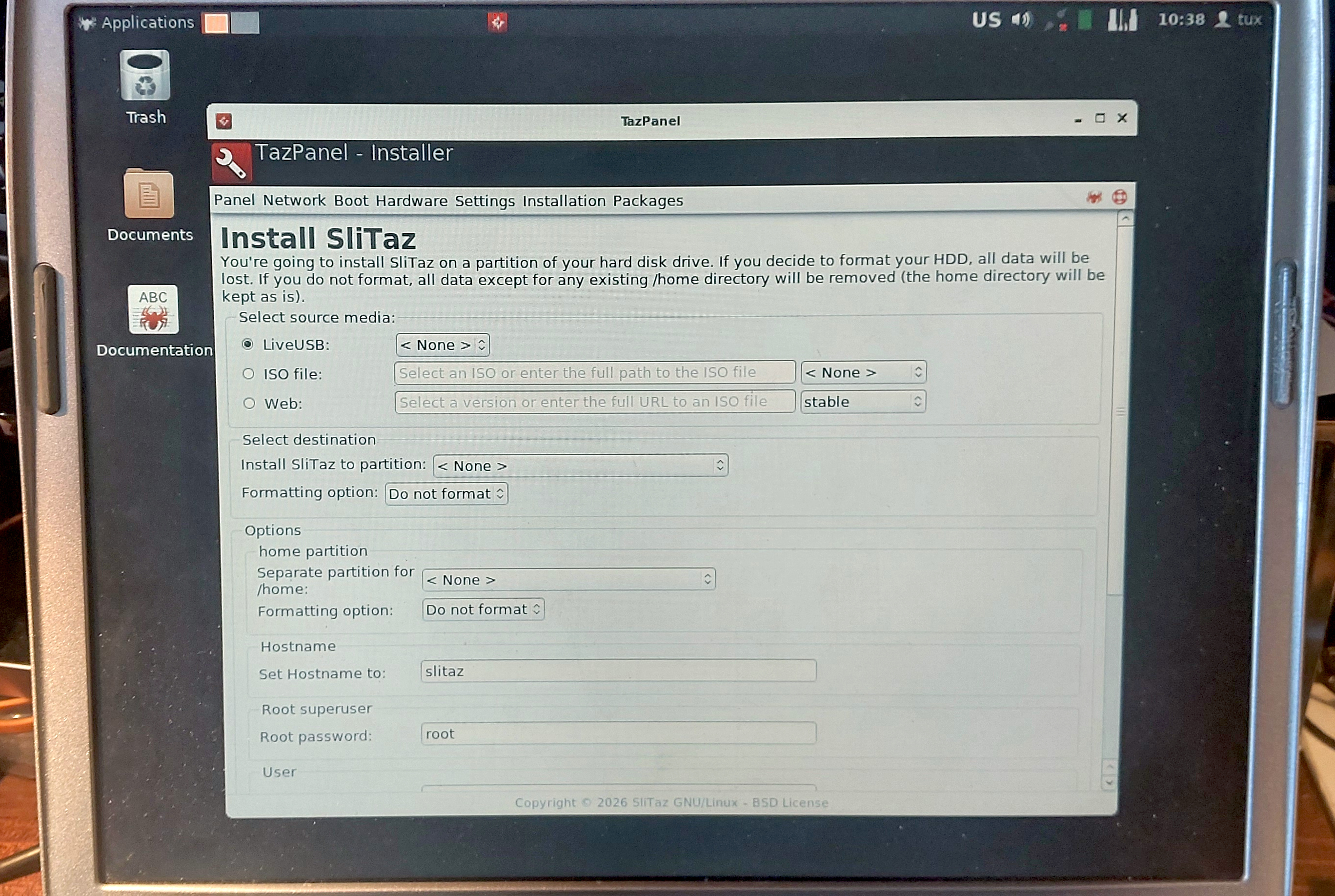Click the green battery indicator icon
Image resolution: width=1335 pixels, height=896 pixels.
click(1085, 20)
